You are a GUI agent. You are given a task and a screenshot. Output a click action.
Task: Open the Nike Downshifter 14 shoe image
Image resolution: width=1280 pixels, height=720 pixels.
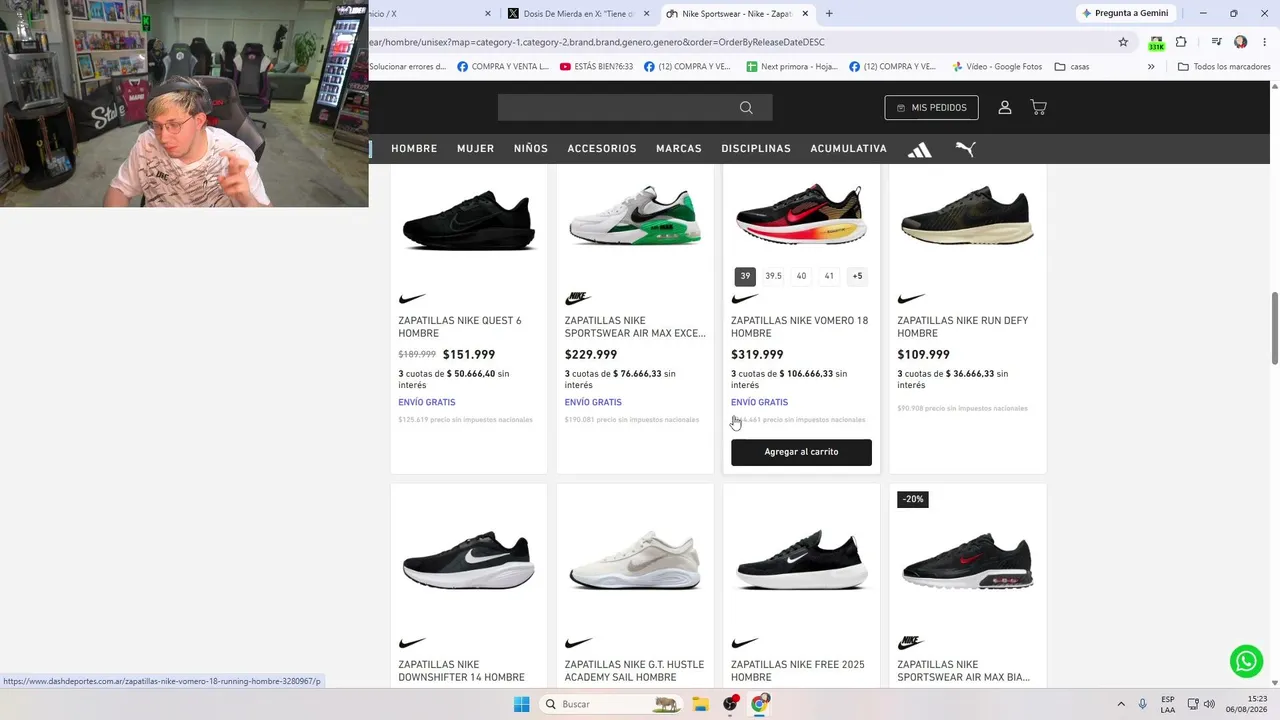pos(469,560)
